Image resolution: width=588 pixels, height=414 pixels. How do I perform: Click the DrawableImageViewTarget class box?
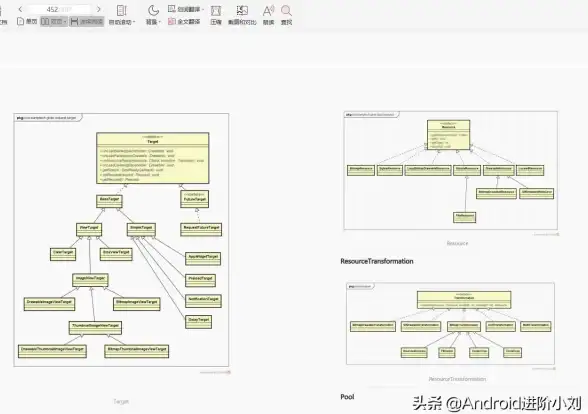click(x=49, y=304)
